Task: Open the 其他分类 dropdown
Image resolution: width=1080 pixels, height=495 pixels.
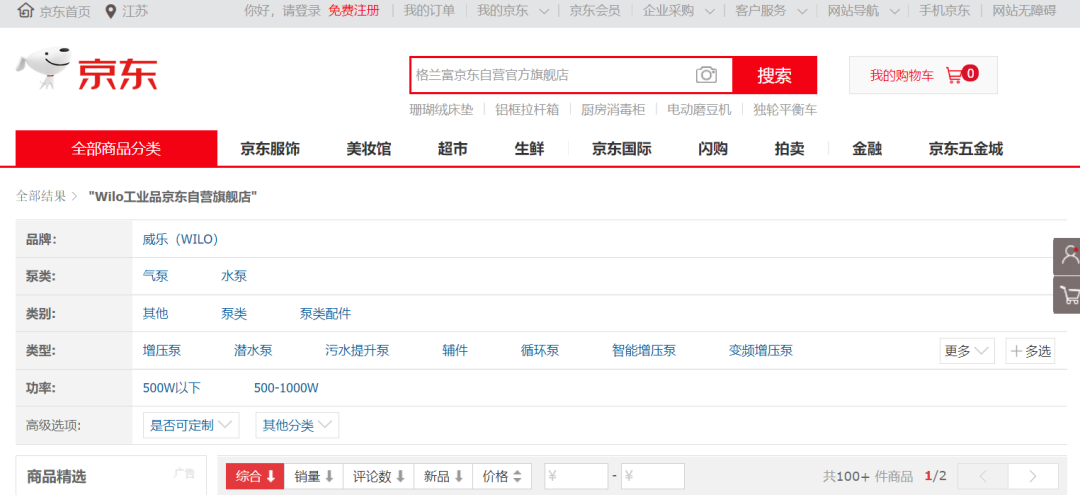Action: pyautogui.click(x=297, y=425)
